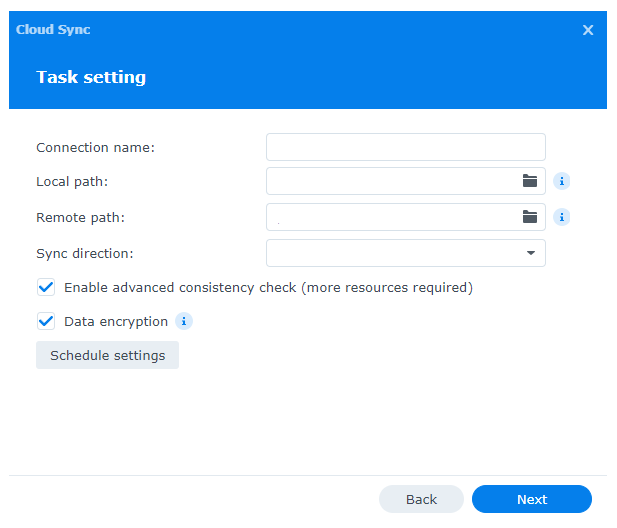Screen dimensions: 617x528
Task: Click the Task setting heading
Action: tap(91, 77)
